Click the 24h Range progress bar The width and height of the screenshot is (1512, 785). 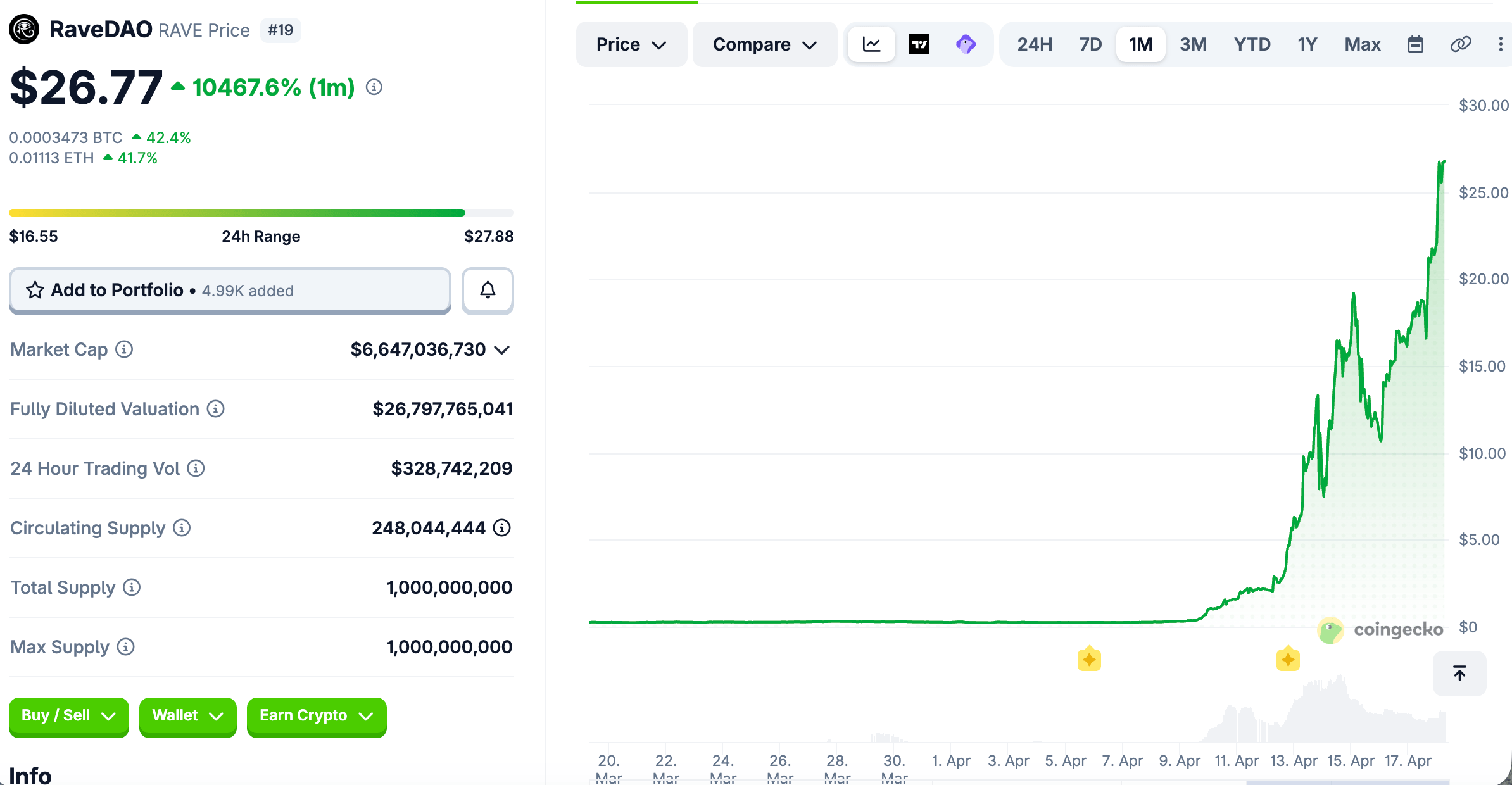[261, 213]
